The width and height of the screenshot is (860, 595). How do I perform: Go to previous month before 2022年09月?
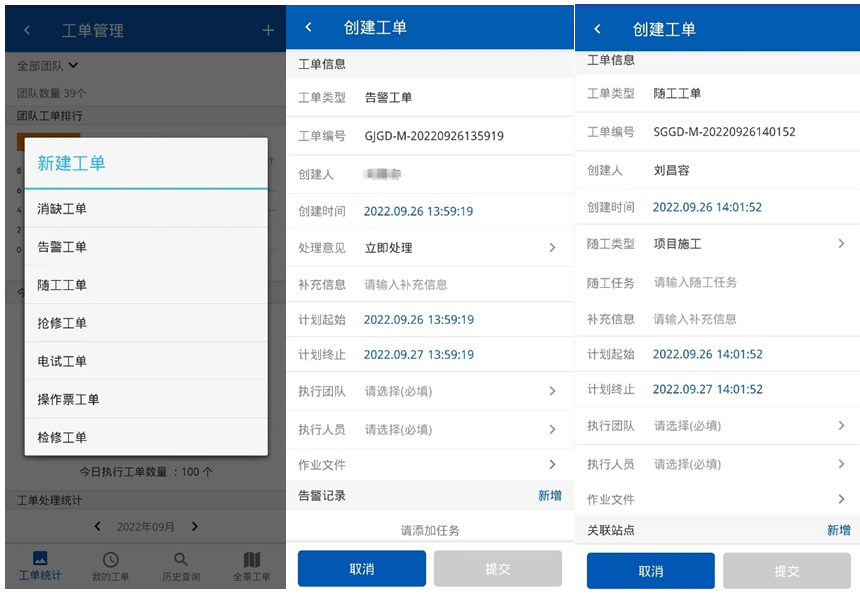point(97,526)
